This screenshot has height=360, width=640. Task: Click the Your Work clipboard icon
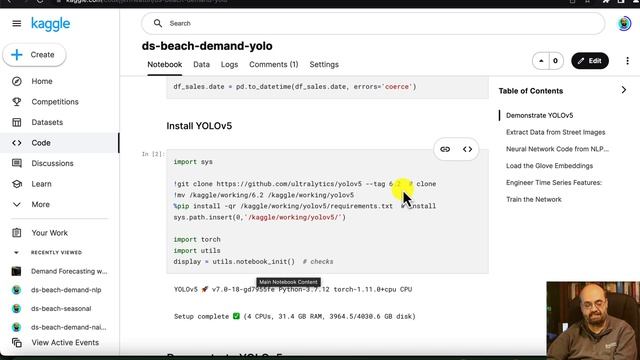[x=17, y=233]
